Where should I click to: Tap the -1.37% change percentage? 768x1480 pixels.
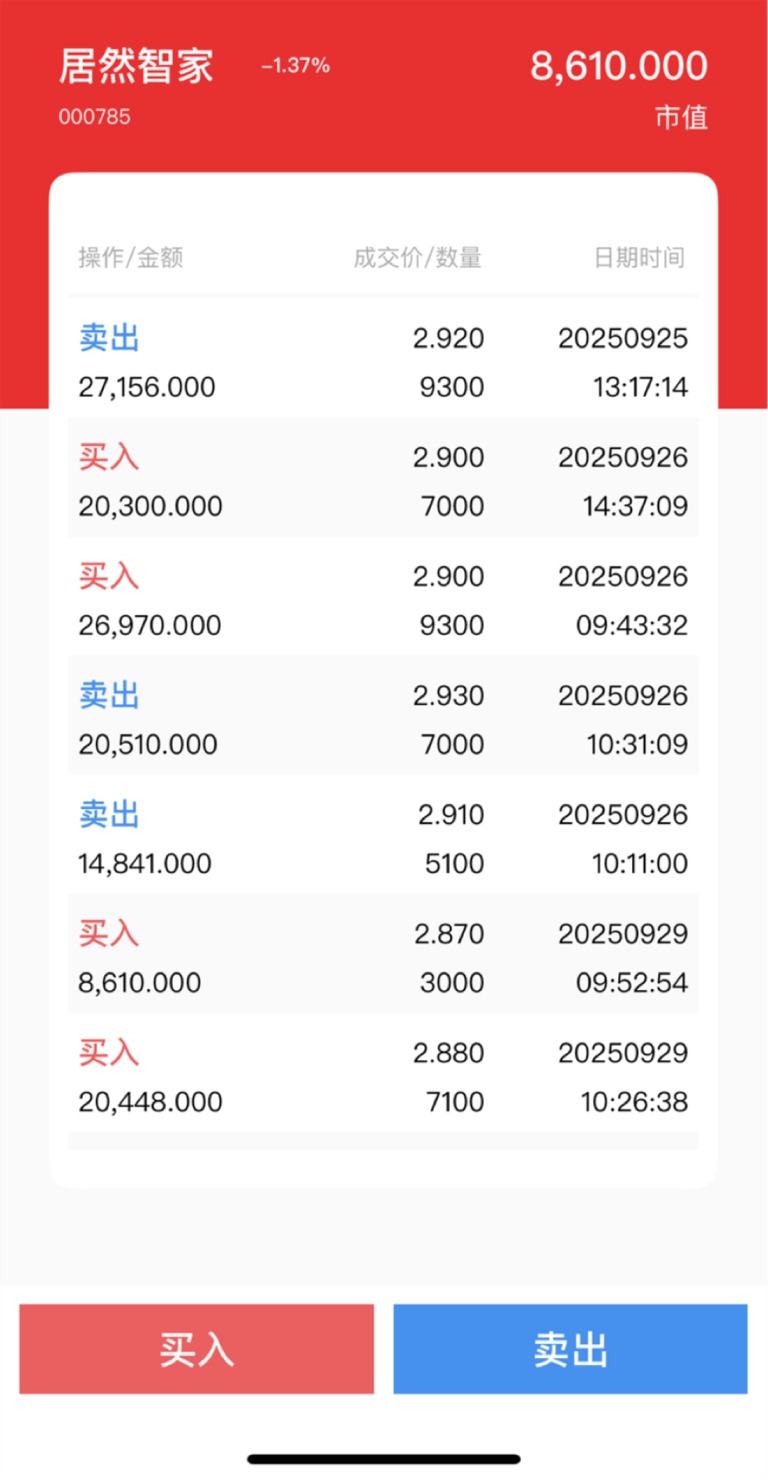pos(295,66)
